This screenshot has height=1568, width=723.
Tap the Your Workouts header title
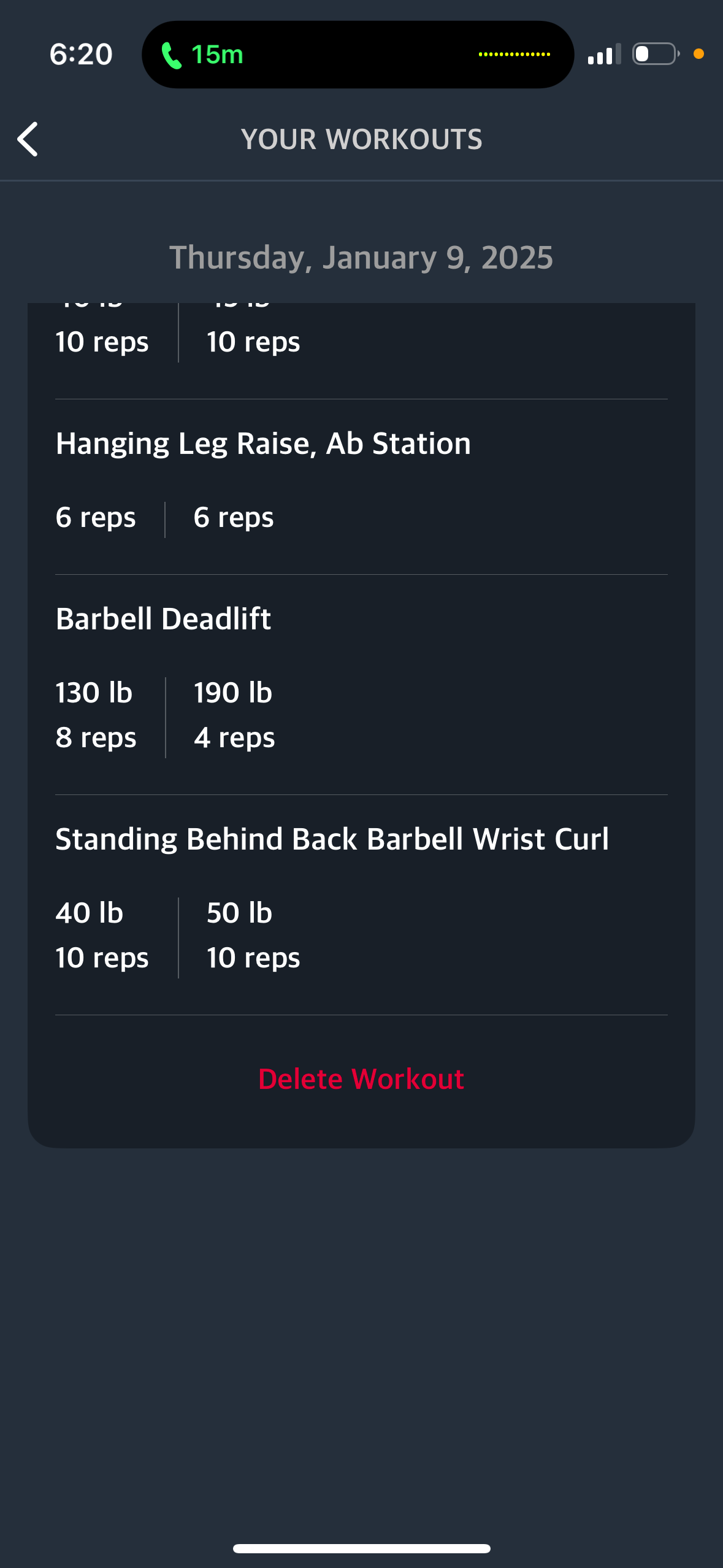[x=361, y=139]
